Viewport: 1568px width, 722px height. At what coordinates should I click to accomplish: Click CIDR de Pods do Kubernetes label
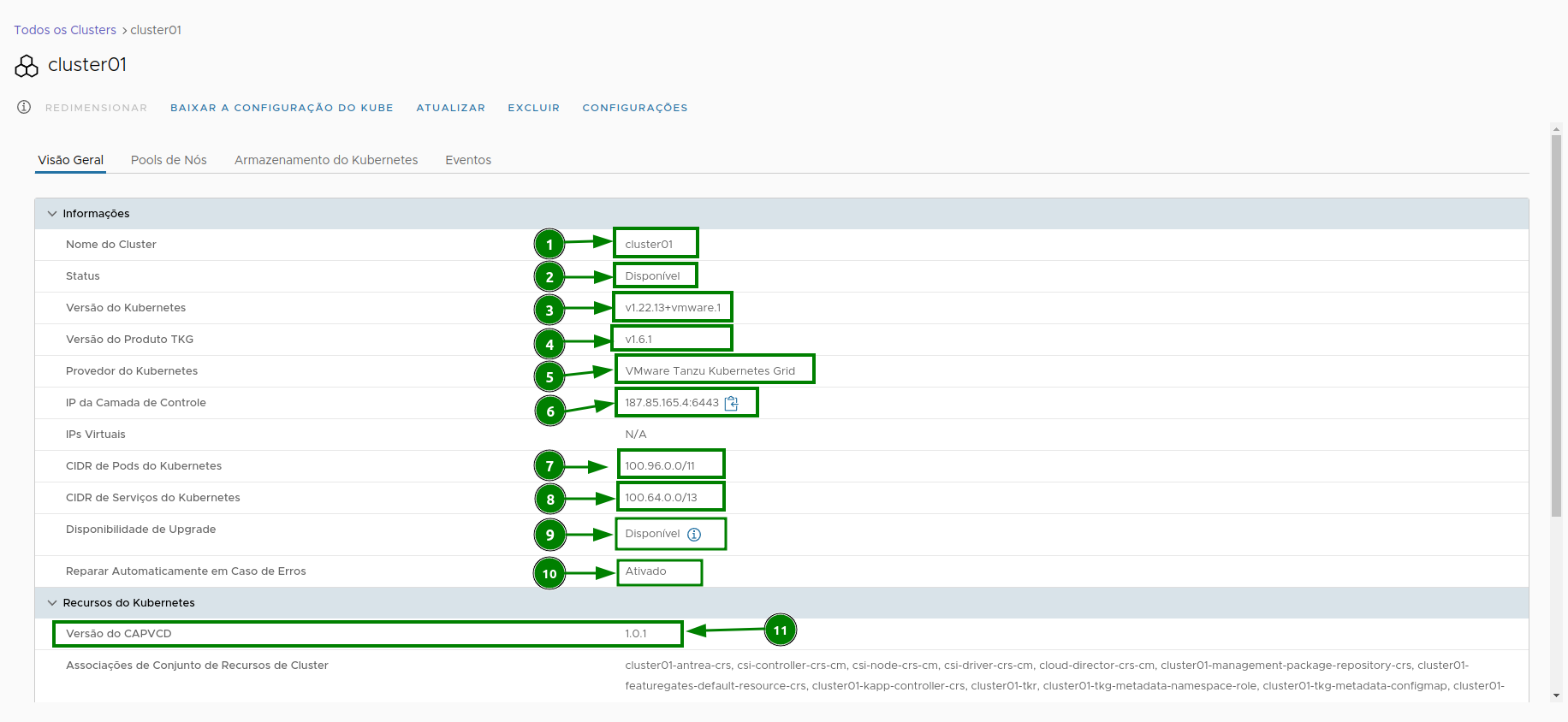(x=144, y=466)
